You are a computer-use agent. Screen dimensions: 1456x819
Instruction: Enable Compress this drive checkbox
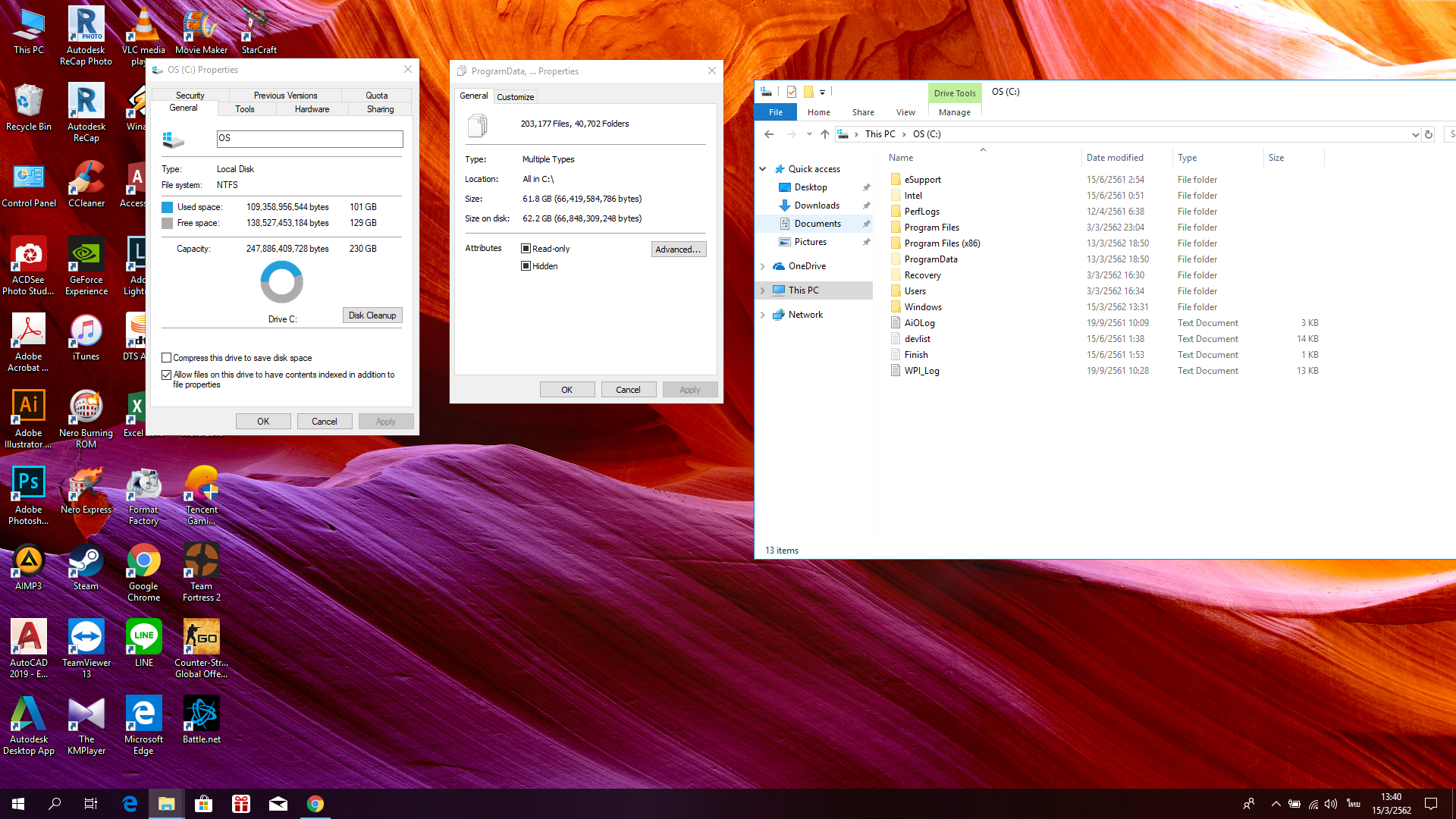pos(167,358)
